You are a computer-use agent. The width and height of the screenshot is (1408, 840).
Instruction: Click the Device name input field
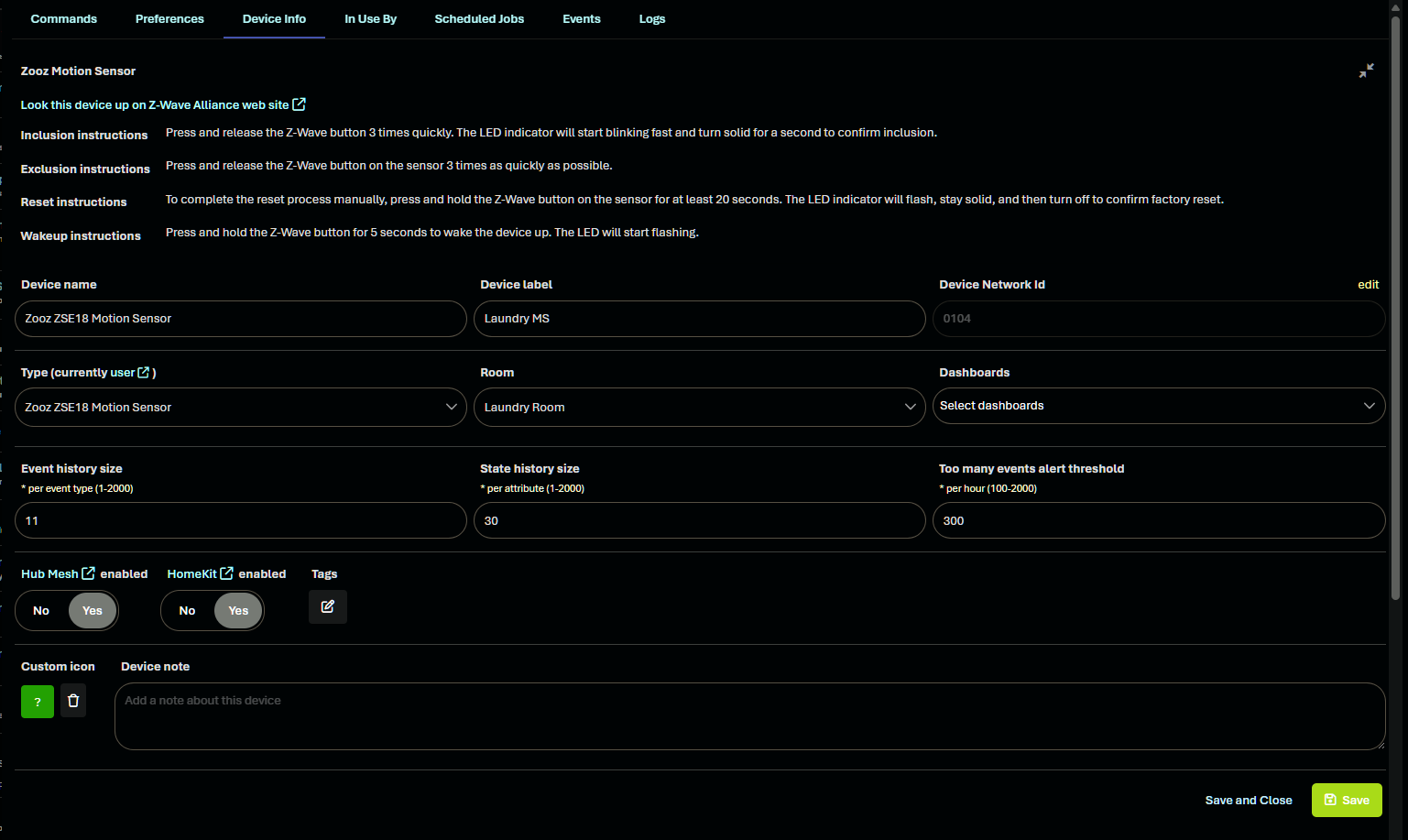241,319
